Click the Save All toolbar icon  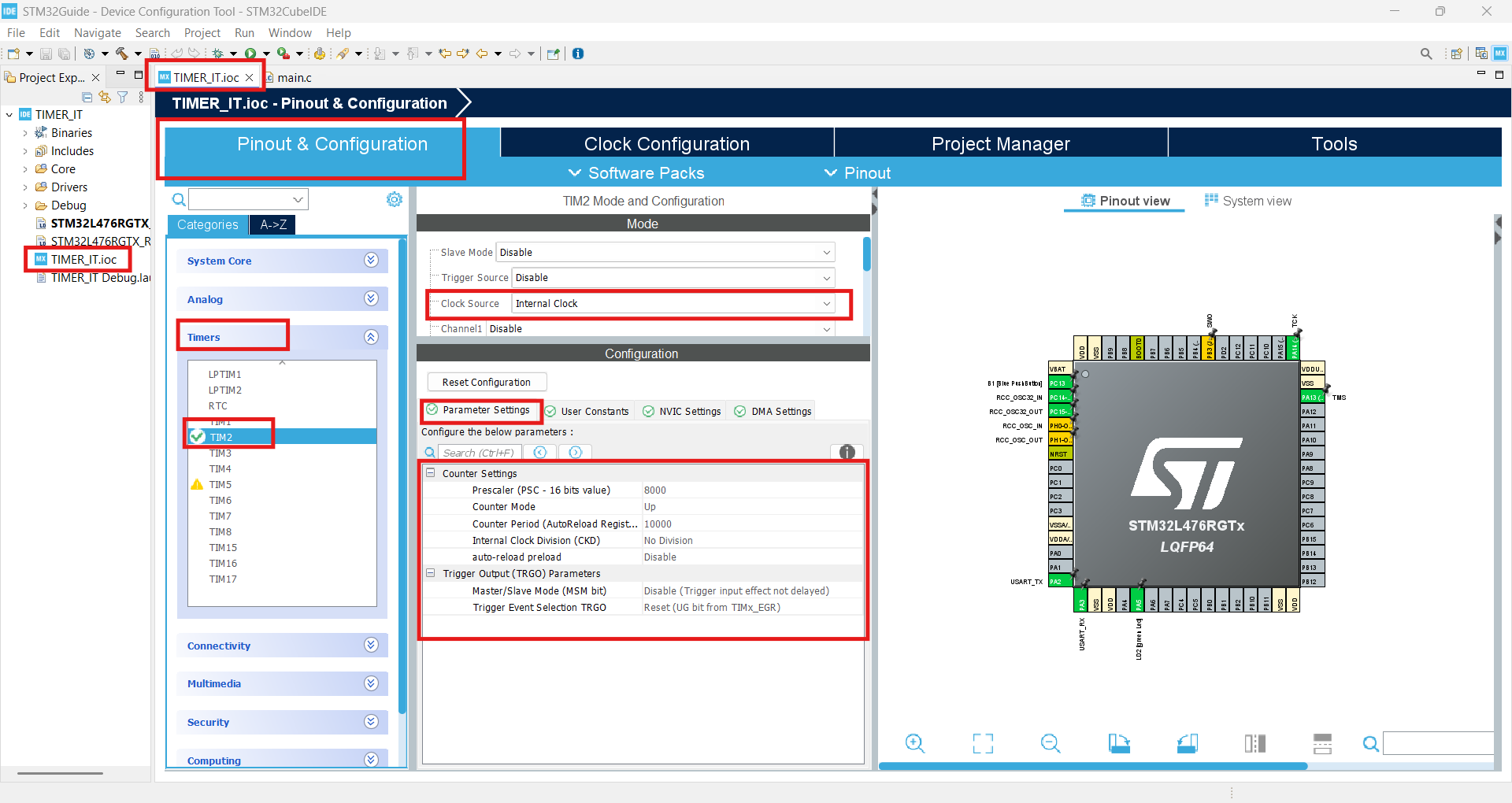click(64, 54)
